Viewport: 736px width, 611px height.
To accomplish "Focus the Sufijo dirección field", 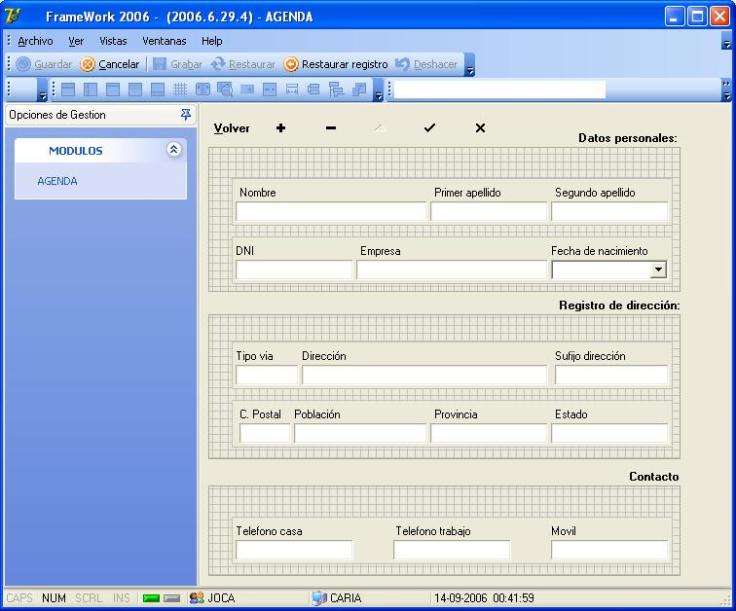I will [x=612, y=375].
